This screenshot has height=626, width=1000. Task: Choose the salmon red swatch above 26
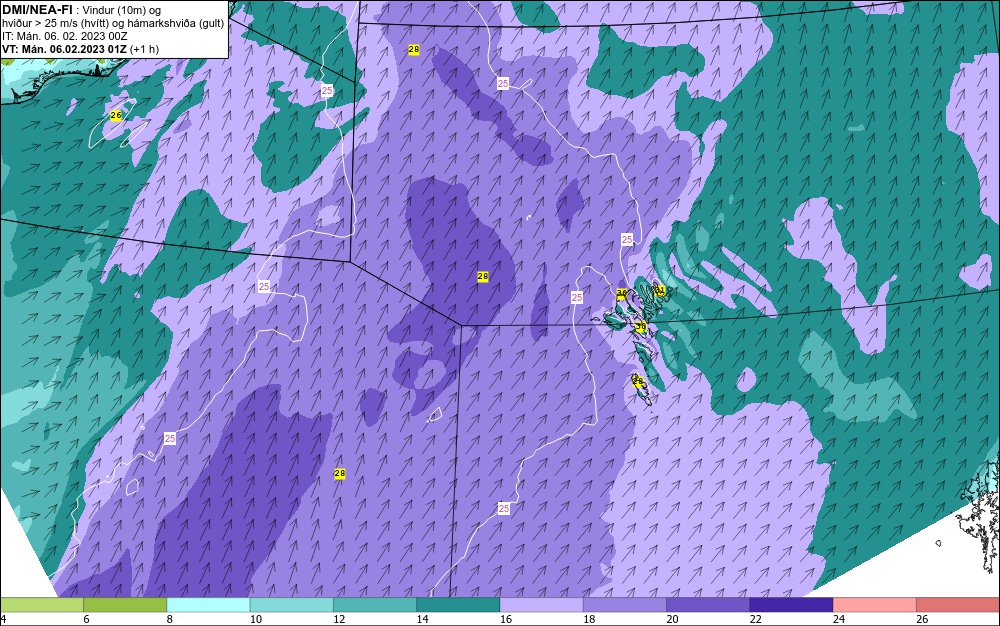(x=958, y=605)
